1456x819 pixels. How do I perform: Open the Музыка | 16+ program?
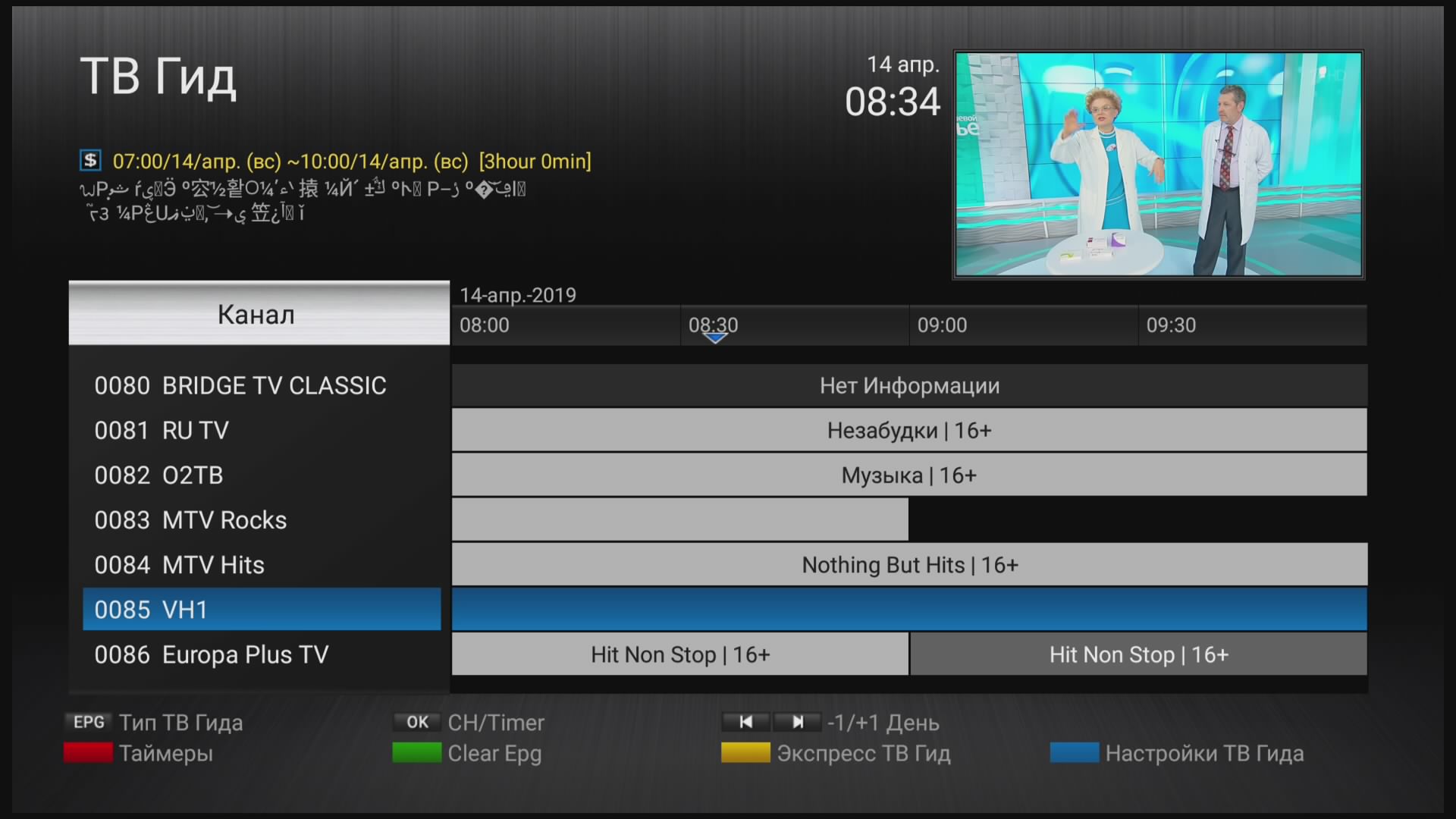[x=909, y=475]
